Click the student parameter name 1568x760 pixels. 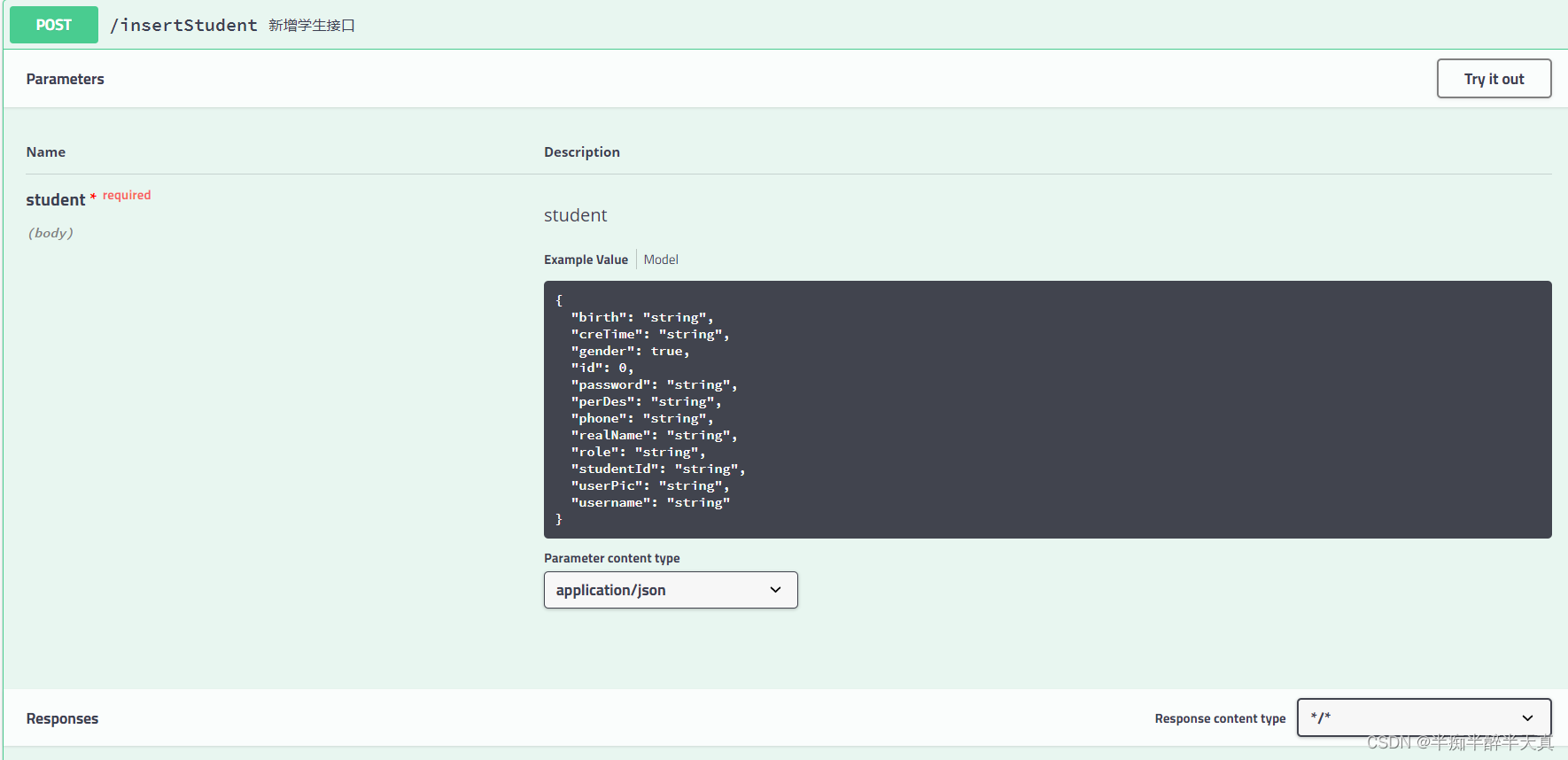55,200
